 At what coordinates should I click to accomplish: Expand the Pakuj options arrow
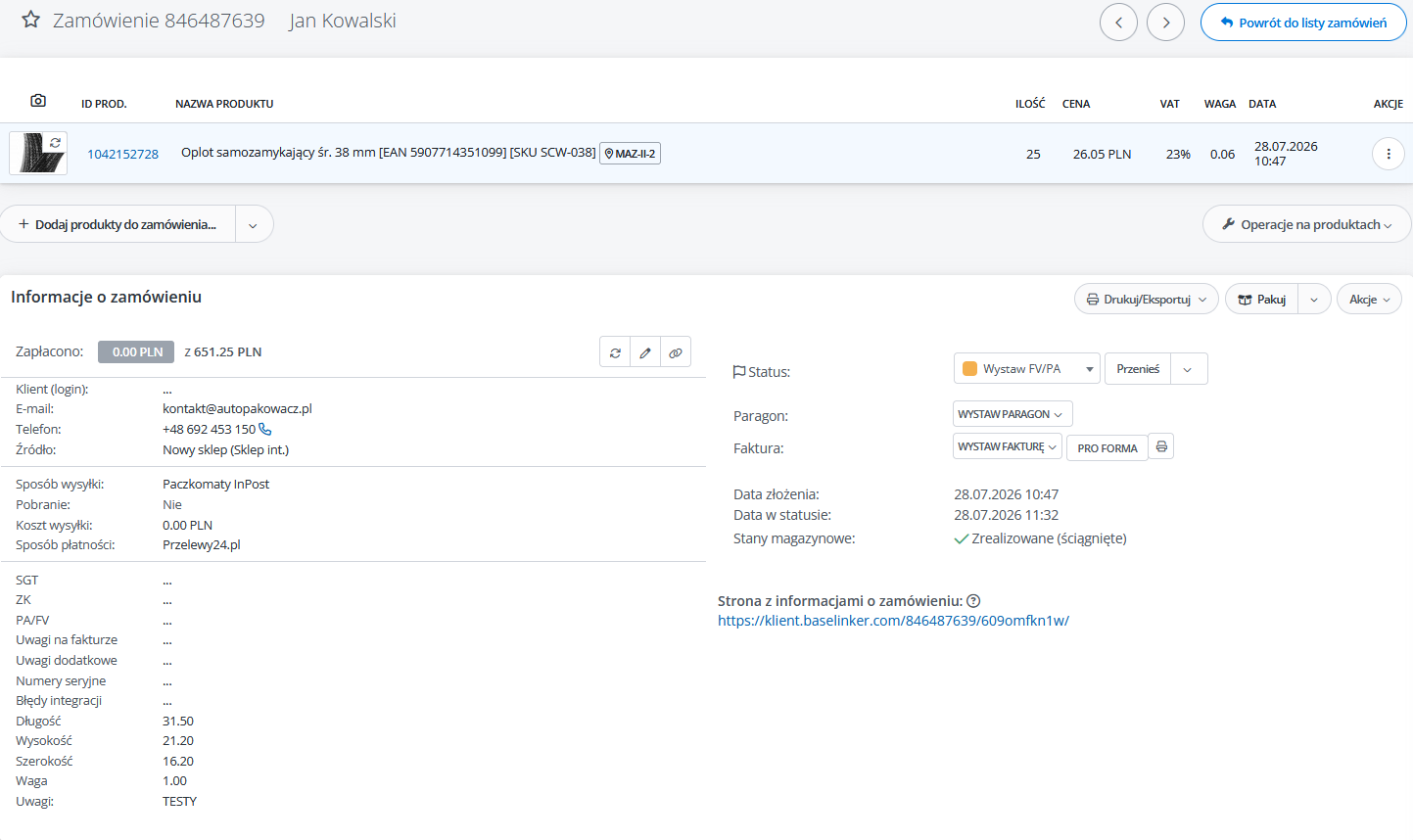1314,300
